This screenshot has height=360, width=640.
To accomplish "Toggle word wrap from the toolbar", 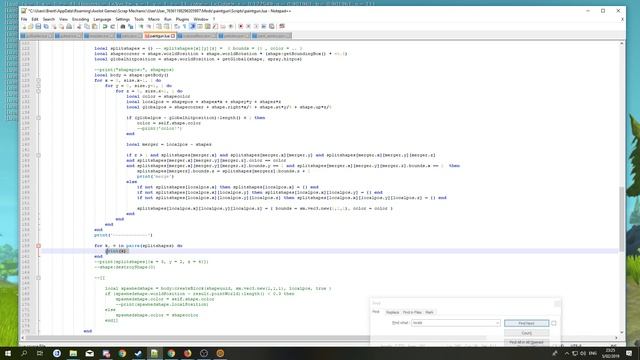I will coord(177,27).
